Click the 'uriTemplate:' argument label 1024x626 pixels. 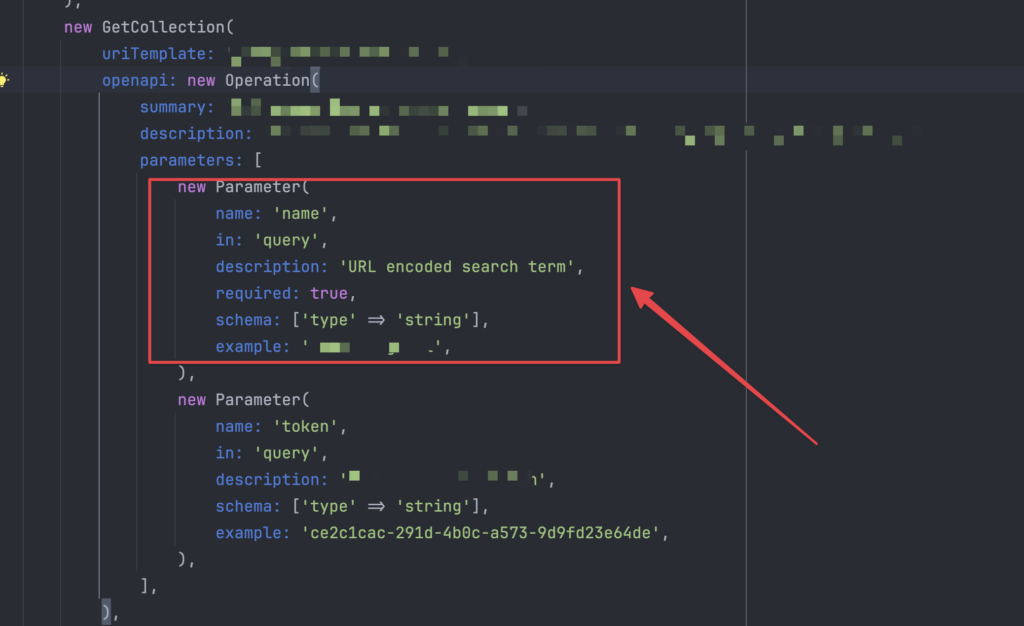coord(158,54)
